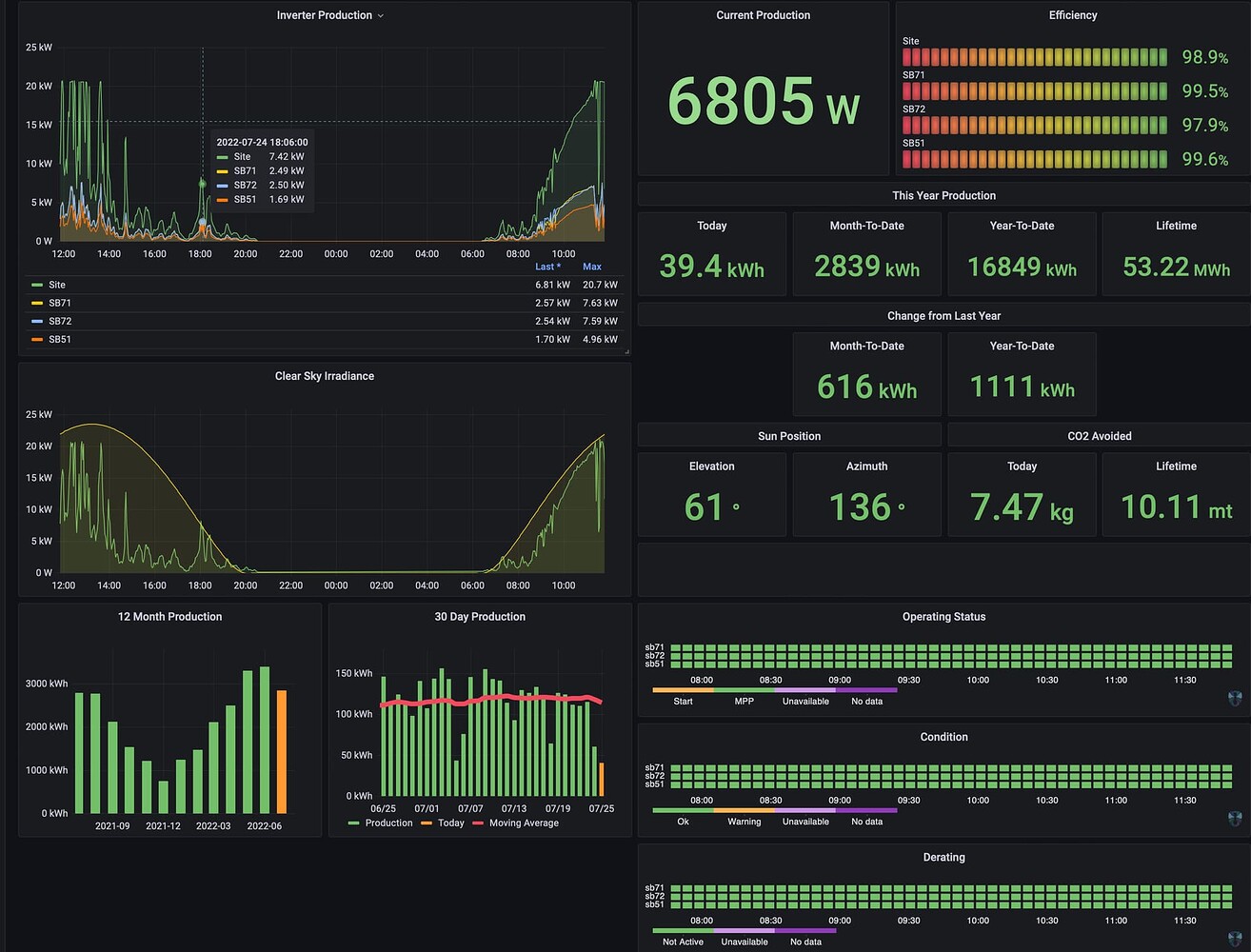Toggle the Today series in 30 Day legend
Viewport: 1251px width, 952px height.
[451, 823]
